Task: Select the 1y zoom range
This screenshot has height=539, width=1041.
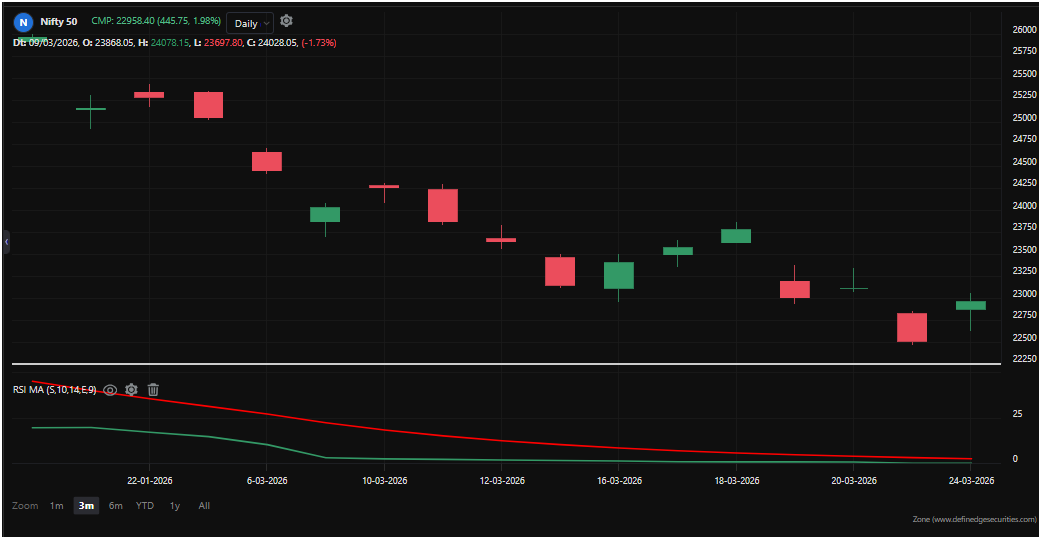Action: [x=175, y=506]
